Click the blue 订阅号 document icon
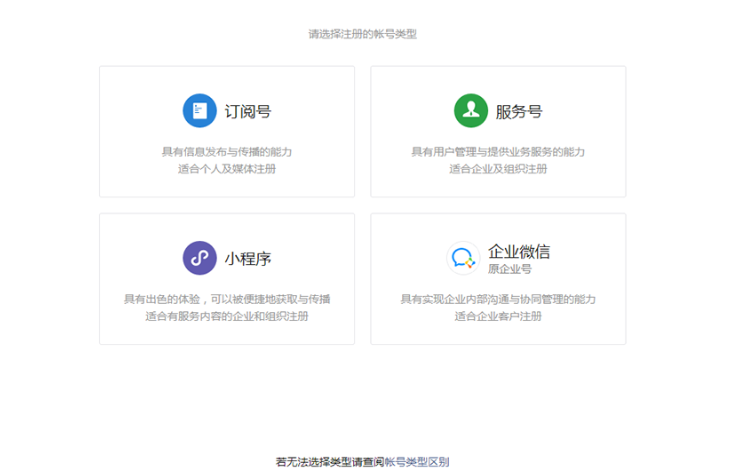The image size is (748, 473). (199, 111)
